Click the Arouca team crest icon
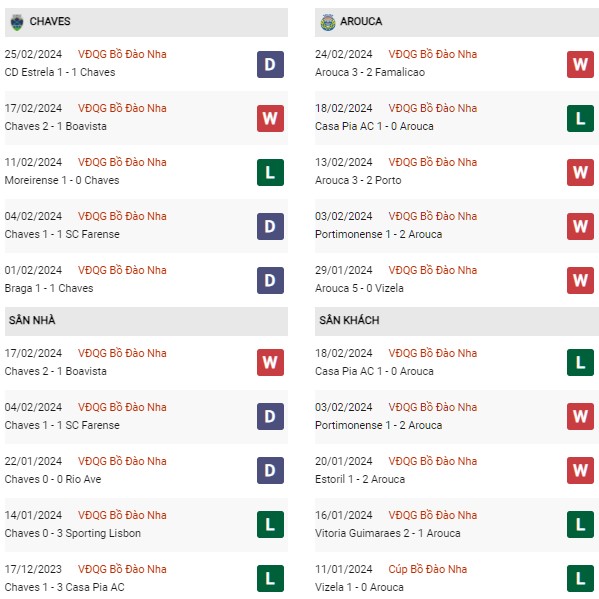Viewport: 599px width, 599px height. tap(328, 22)
